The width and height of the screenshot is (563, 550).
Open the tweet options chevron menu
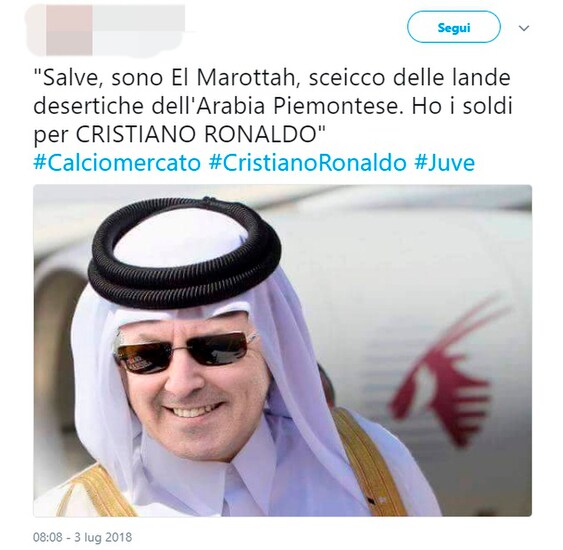[x=524, y=28]
